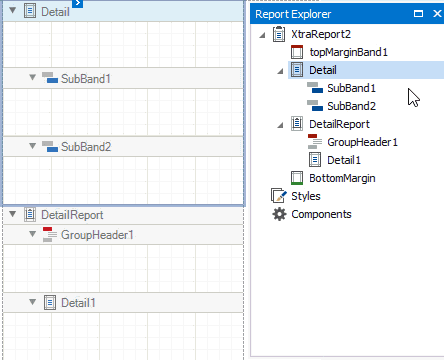
Task: Click SubBand2 icon in Report Explorer tree
Action: coord(315,106)
